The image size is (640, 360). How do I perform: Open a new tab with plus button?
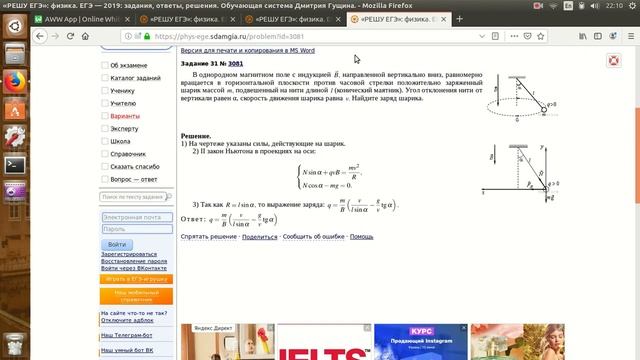click(460, 19)
